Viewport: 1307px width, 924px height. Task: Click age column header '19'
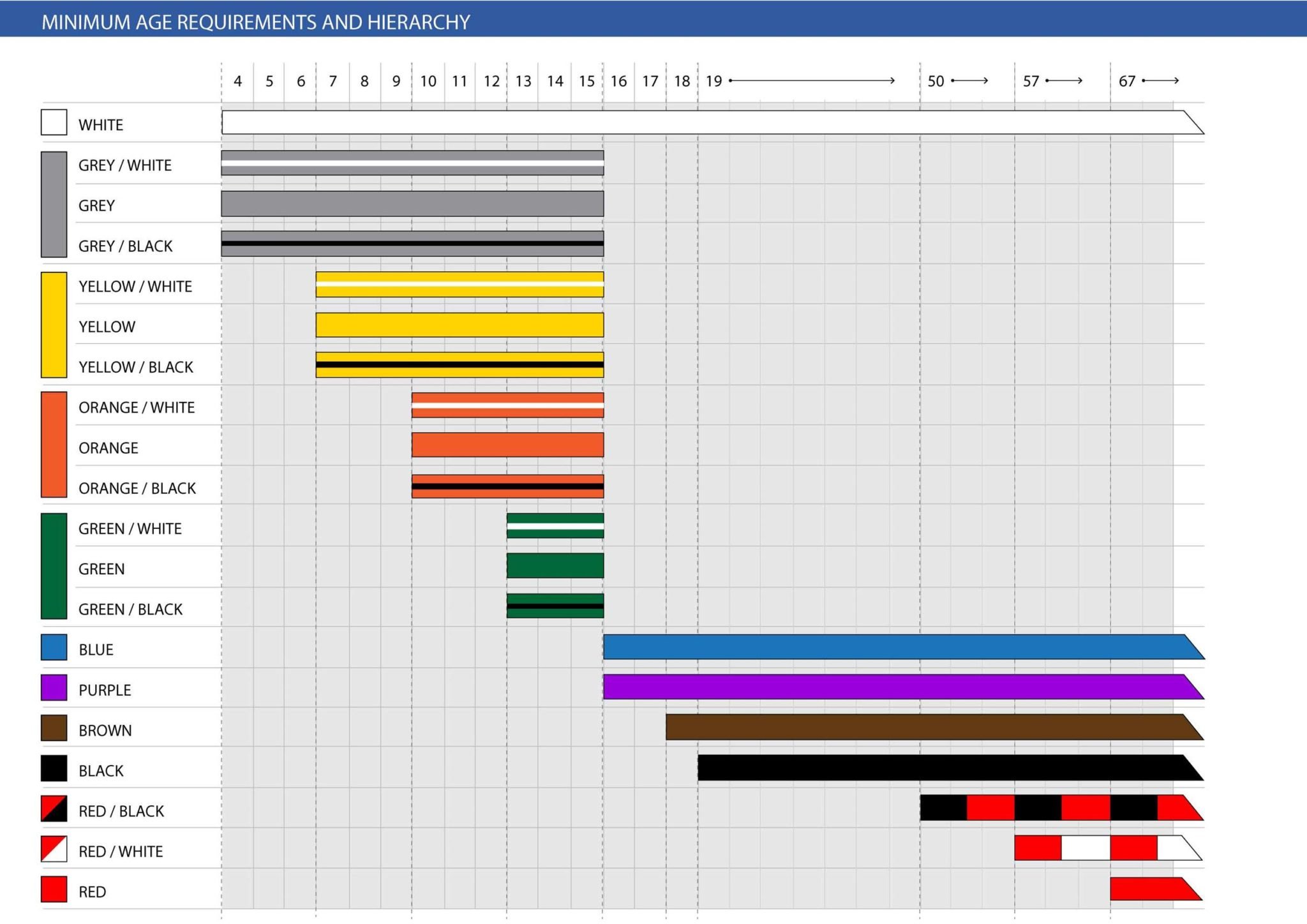click(x=714, y=81)
